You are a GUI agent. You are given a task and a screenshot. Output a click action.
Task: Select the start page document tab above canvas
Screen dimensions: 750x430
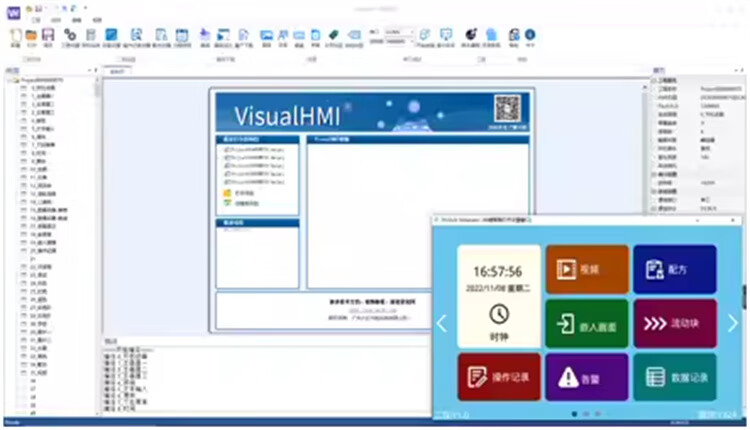coord(117,72)
